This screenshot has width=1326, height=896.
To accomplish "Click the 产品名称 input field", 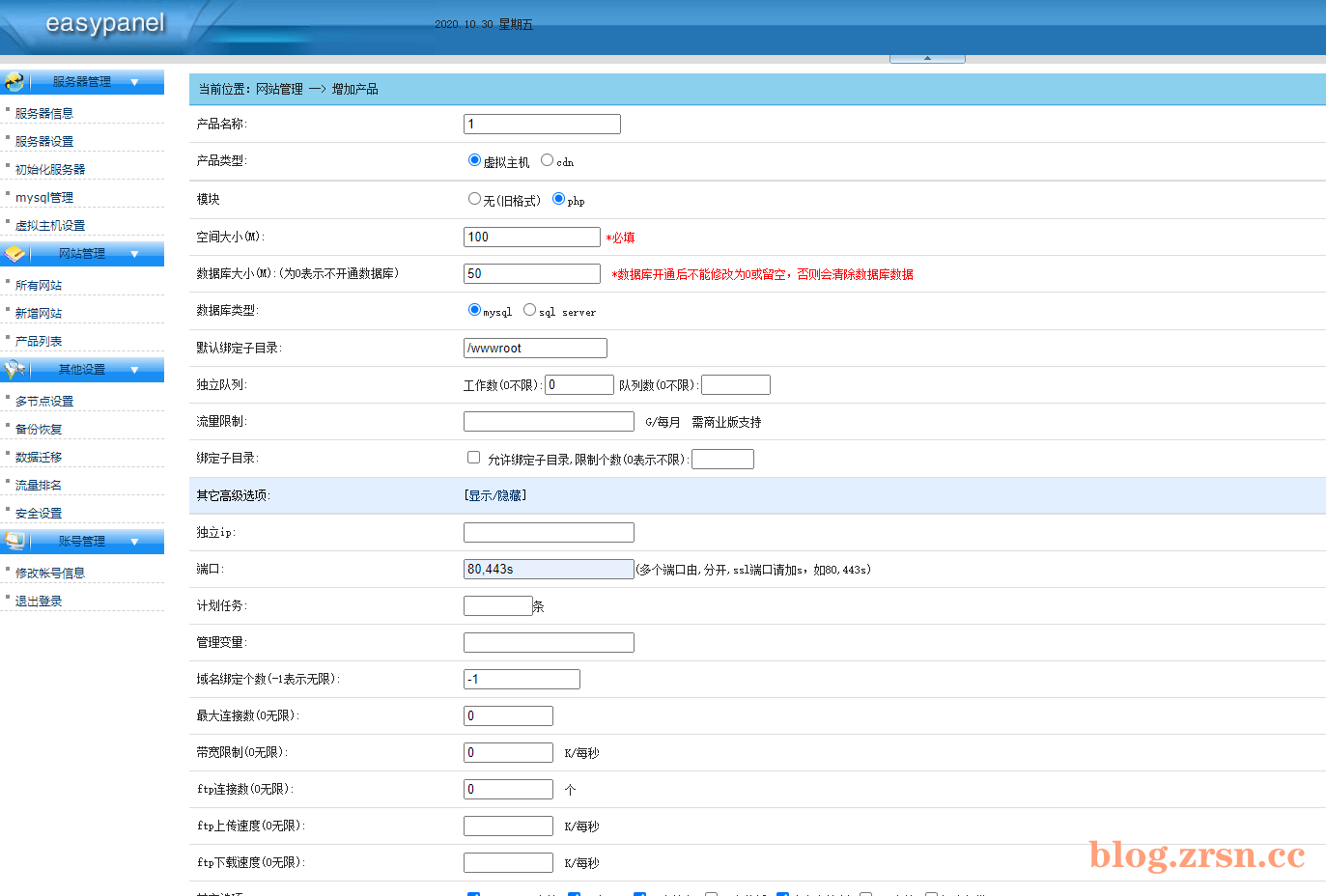I will point(542,124).
